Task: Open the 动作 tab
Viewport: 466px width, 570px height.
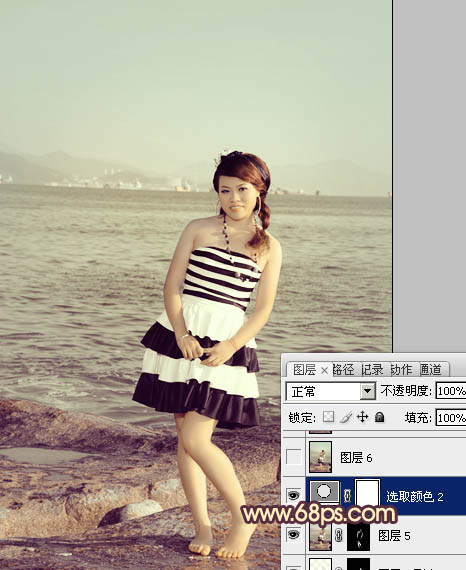Action: tap(402, 370)
